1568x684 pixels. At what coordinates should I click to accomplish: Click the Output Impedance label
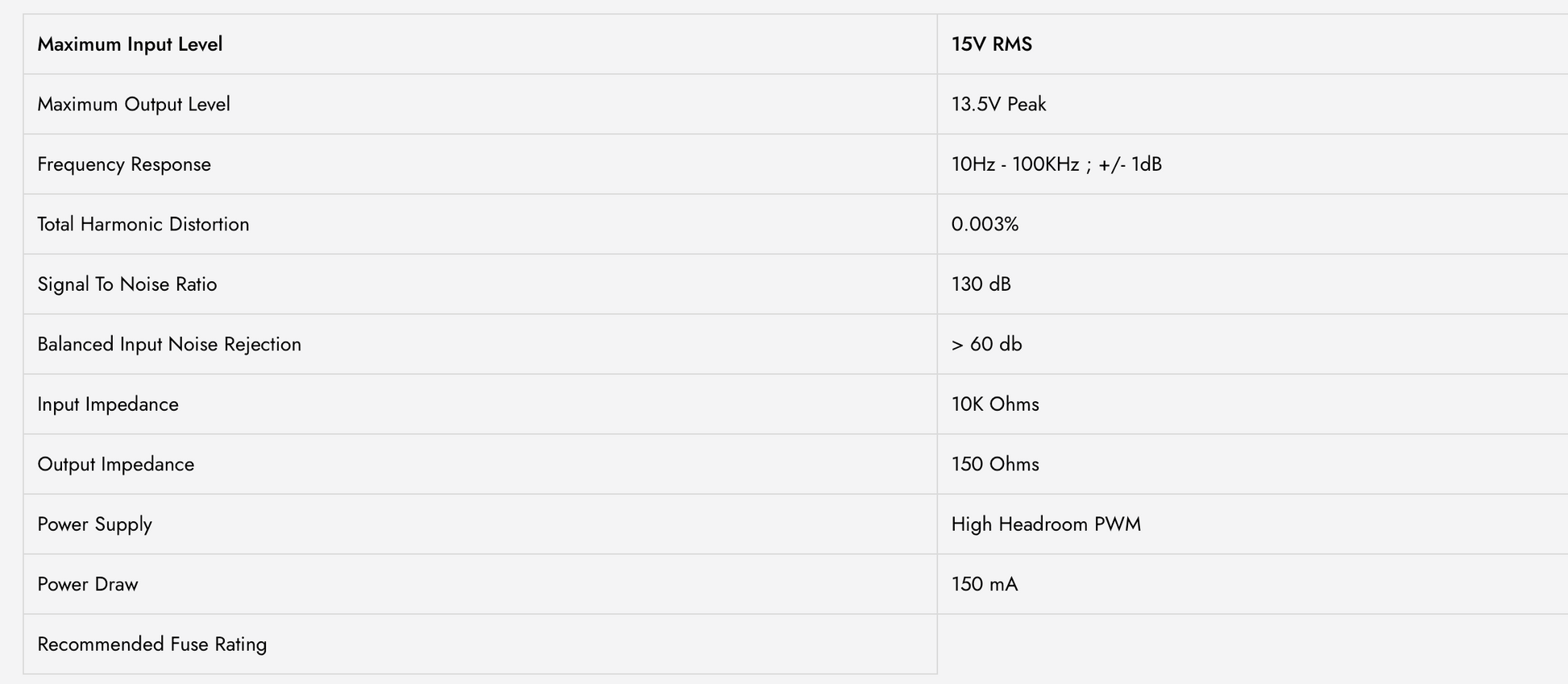click(x=116, y=464)
